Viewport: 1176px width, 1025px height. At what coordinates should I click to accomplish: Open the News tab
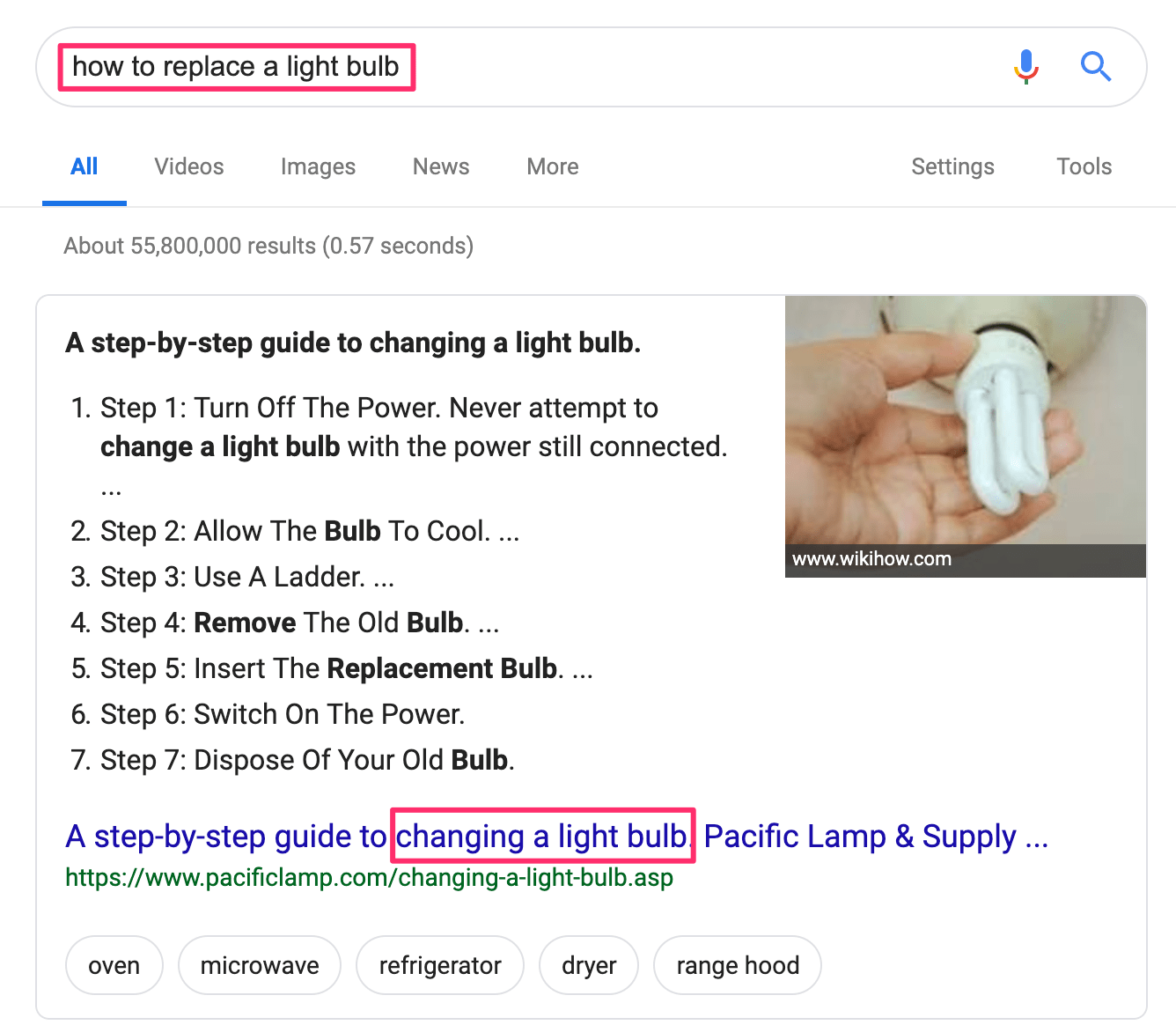pyautogui.click(x=441, y=166)
